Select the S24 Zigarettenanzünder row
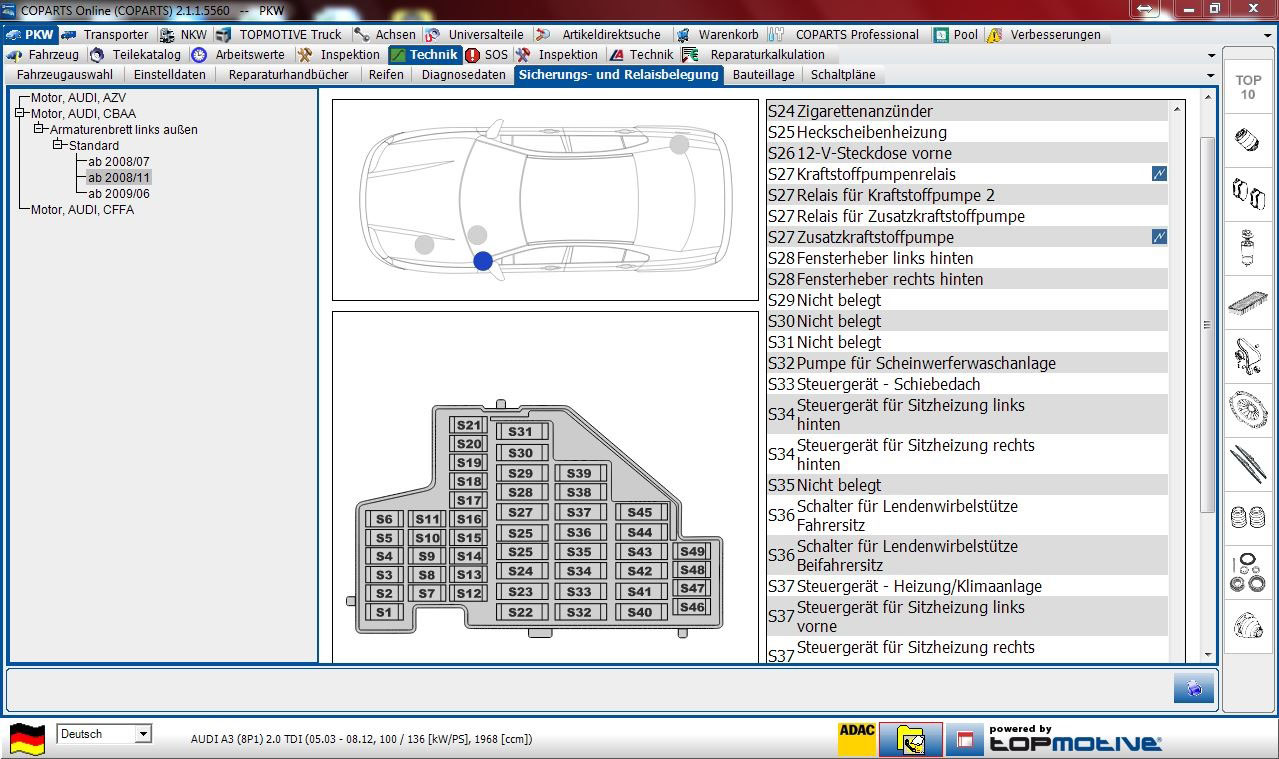This screenshot has width=1279, height=759. pyautogui.click(x=967, y=111)
